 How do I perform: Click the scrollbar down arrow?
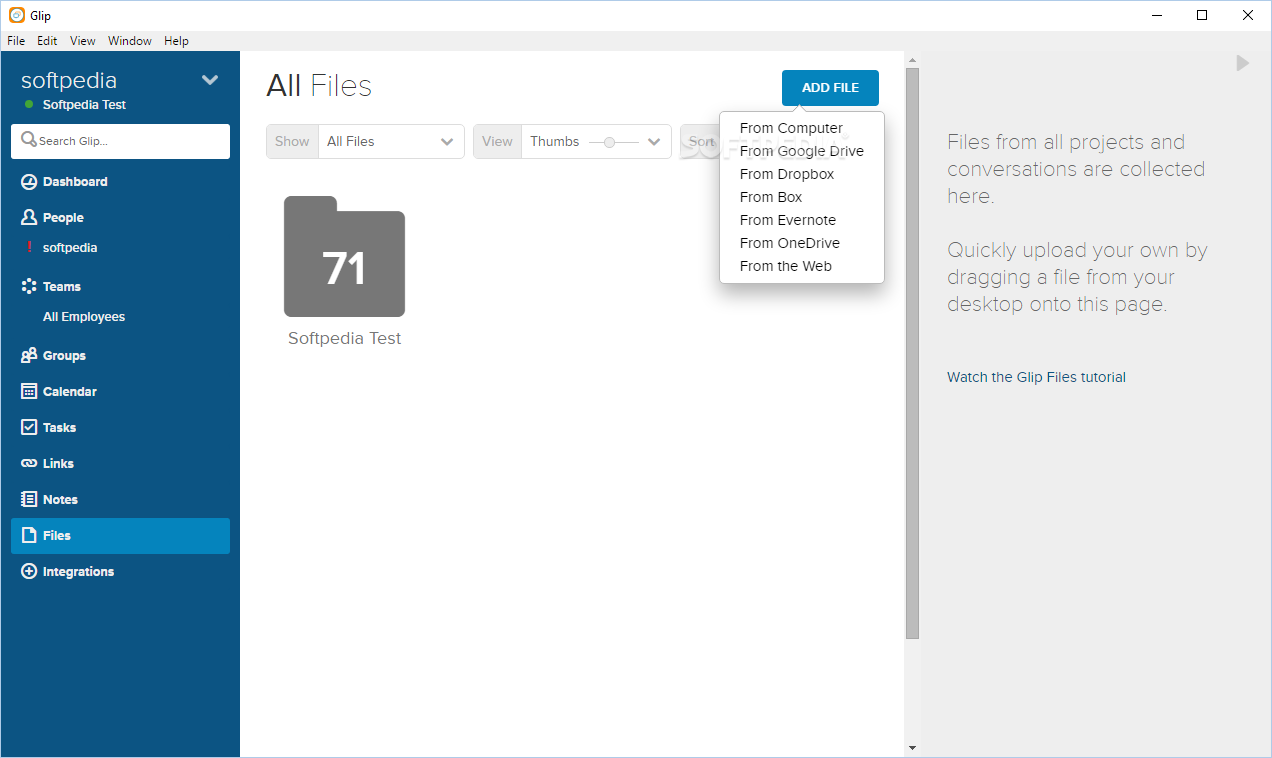tap(912, 747)
